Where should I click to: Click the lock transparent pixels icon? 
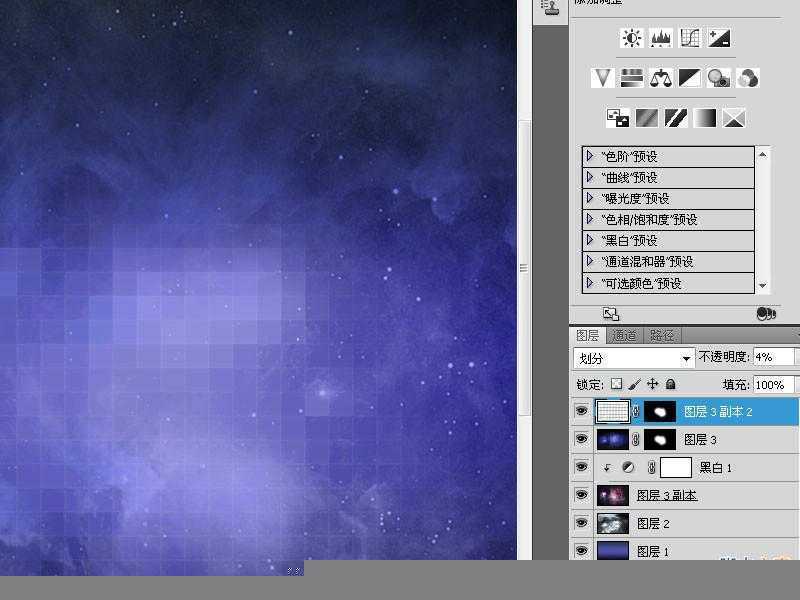click(616, 384)
